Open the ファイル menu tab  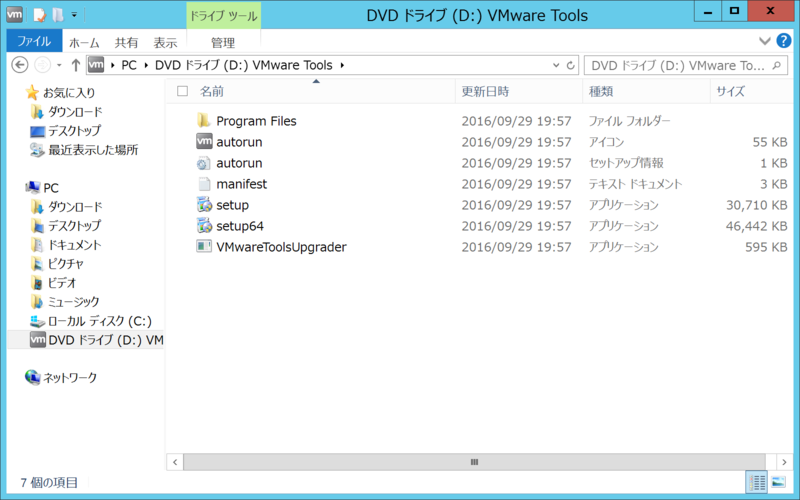tap(34, 41)
